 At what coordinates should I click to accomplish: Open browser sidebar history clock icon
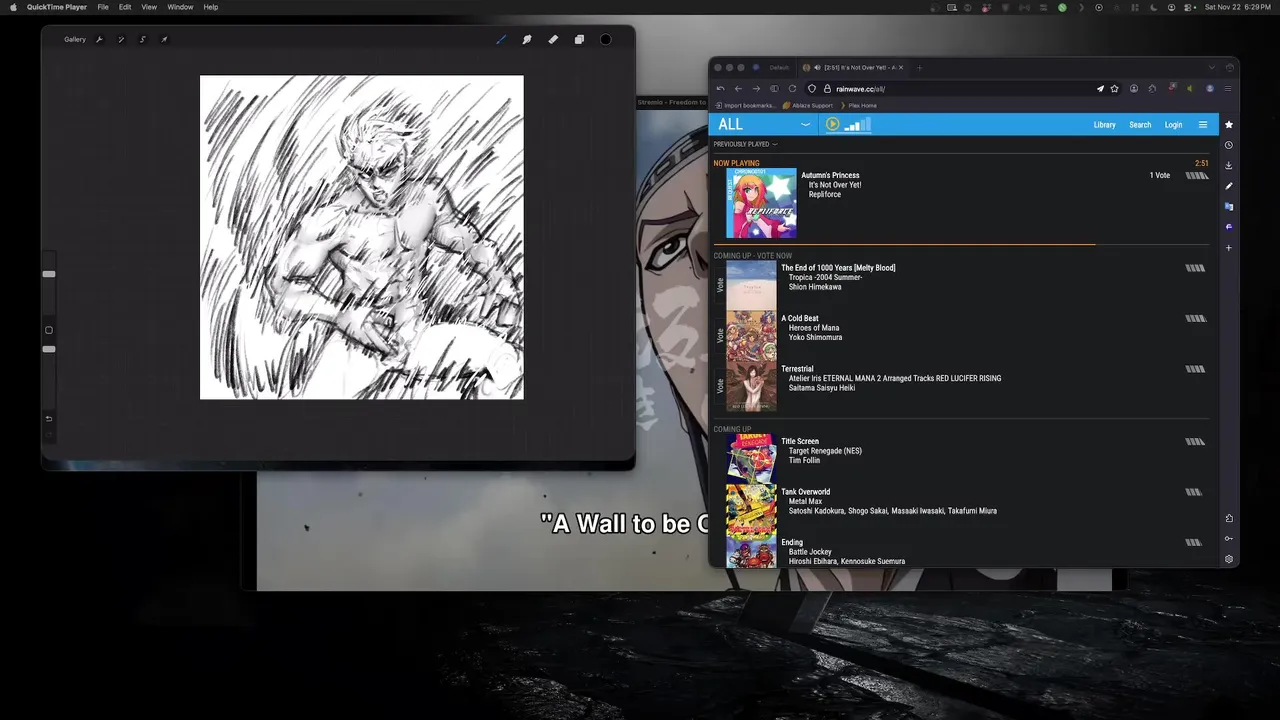1229,145
